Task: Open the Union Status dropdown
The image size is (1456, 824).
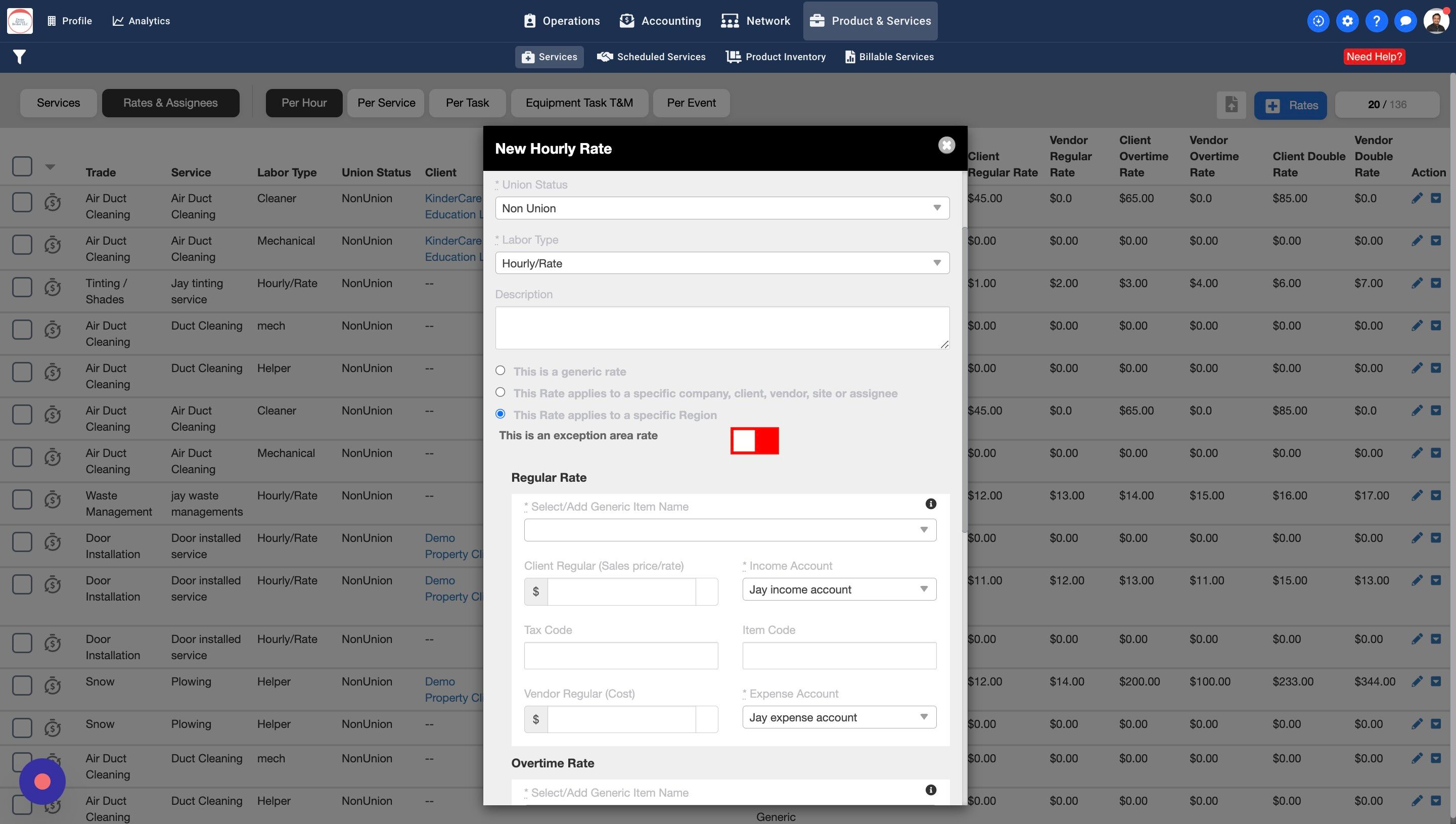Action: coord(721,208)
